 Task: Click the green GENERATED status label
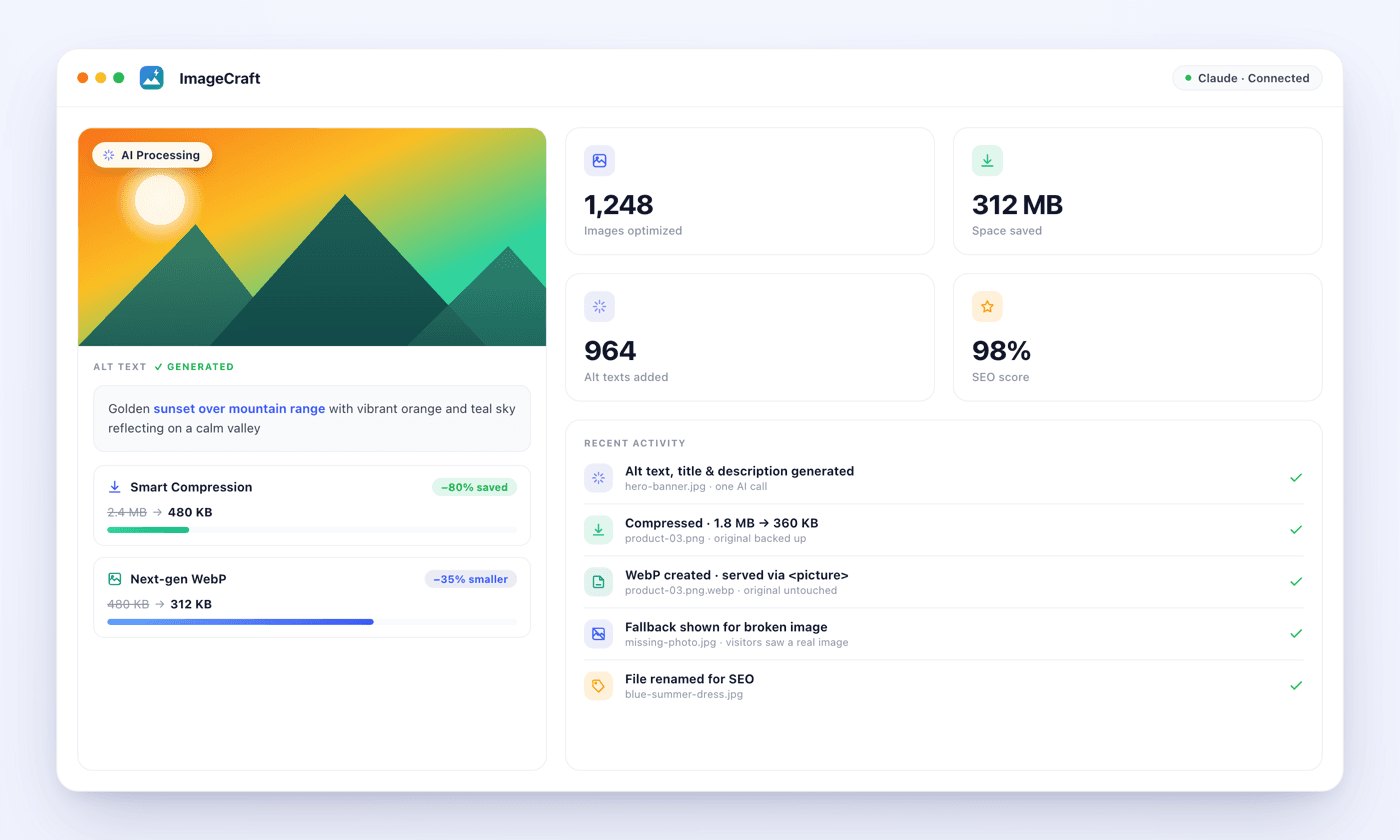point(194,367)
